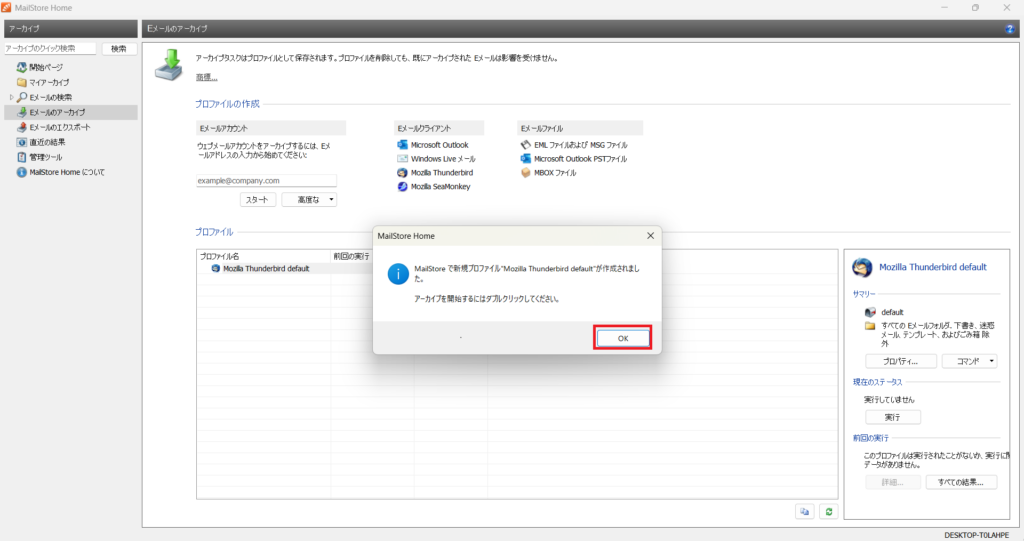
Task: Click the large Thunderbird icon in details panel
Action: tap(862, 267)
